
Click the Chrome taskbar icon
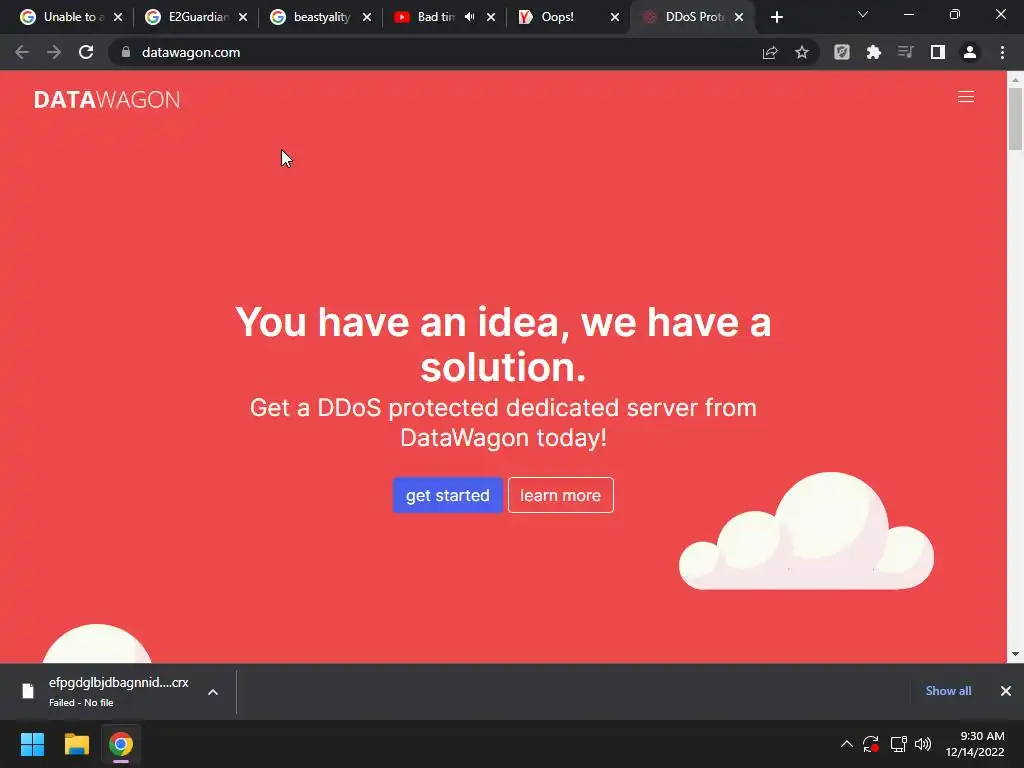[121, 744]
